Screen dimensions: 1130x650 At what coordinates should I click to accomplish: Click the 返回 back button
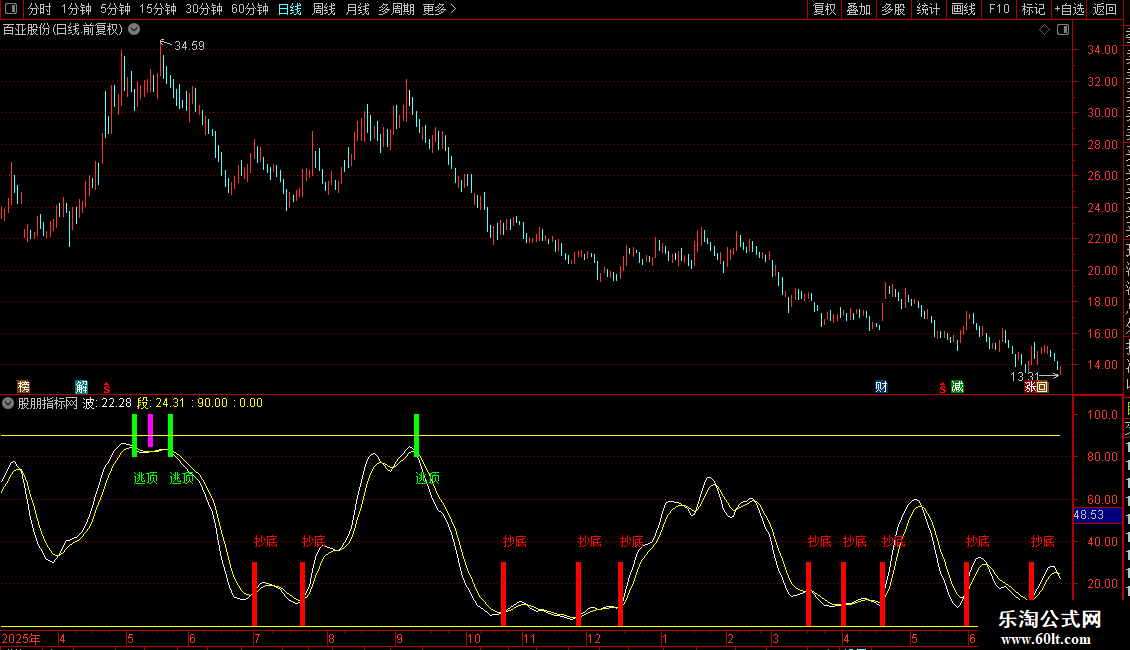click(1104, 9)
